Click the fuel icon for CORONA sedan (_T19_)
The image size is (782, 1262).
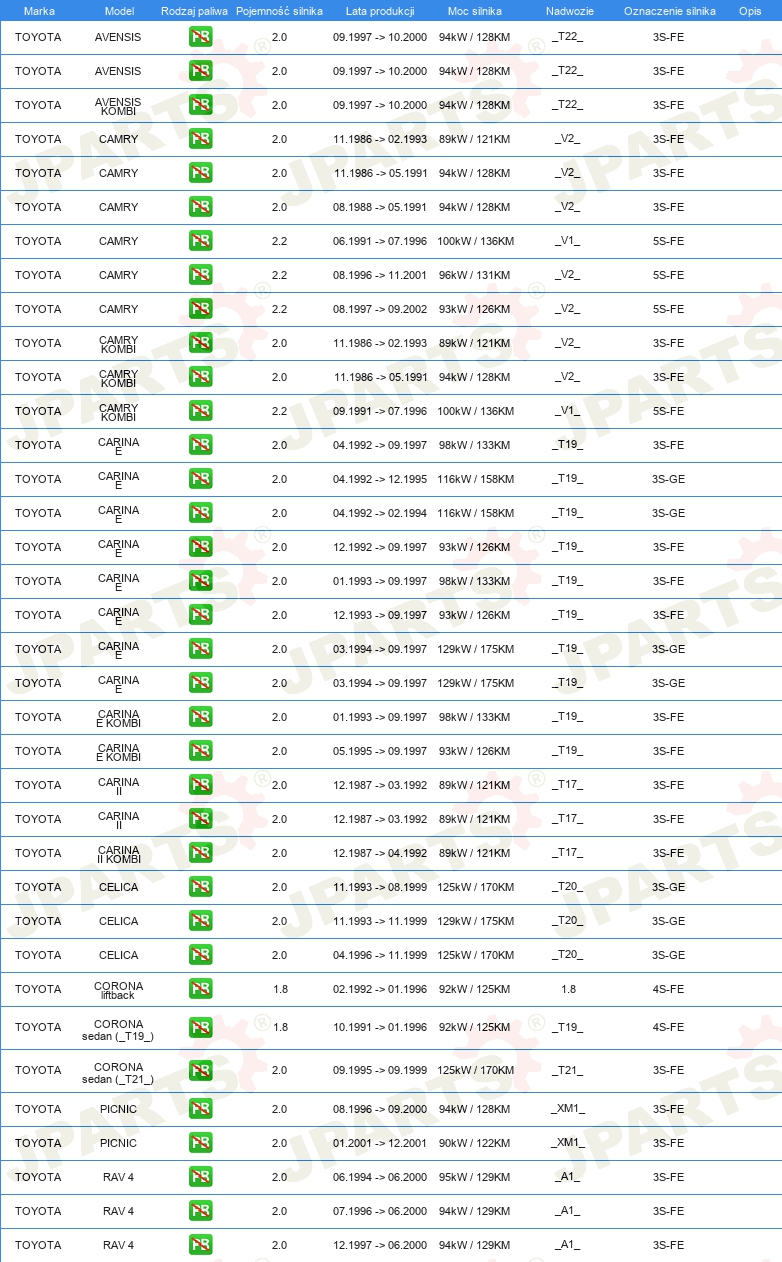(x=200, y=1027)
